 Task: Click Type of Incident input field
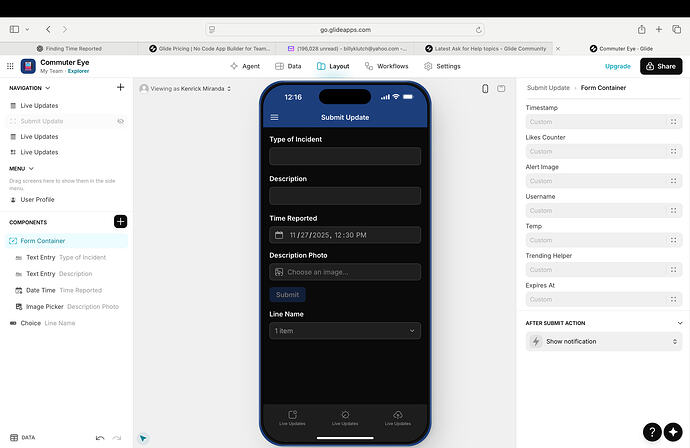(345, 156)
